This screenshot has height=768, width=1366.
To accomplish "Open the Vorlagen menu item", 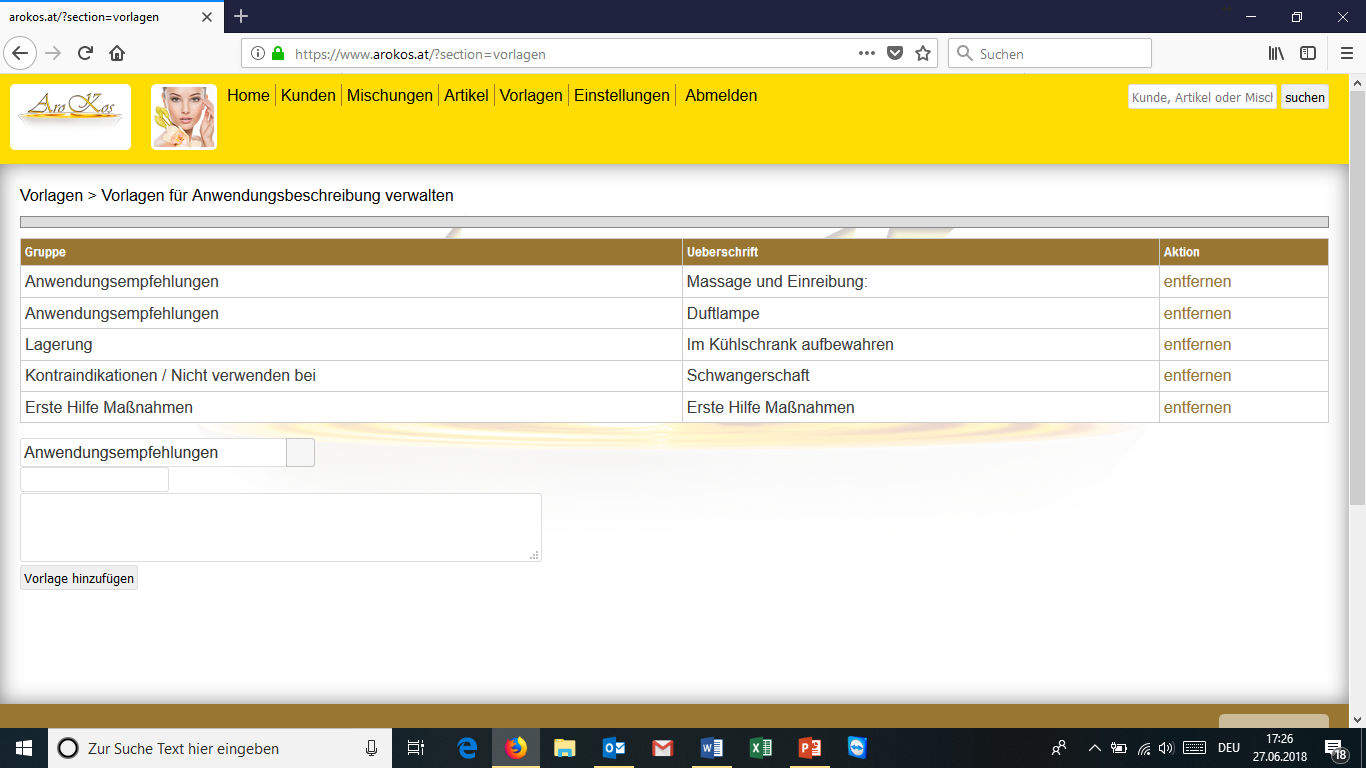I will point(531,96).
